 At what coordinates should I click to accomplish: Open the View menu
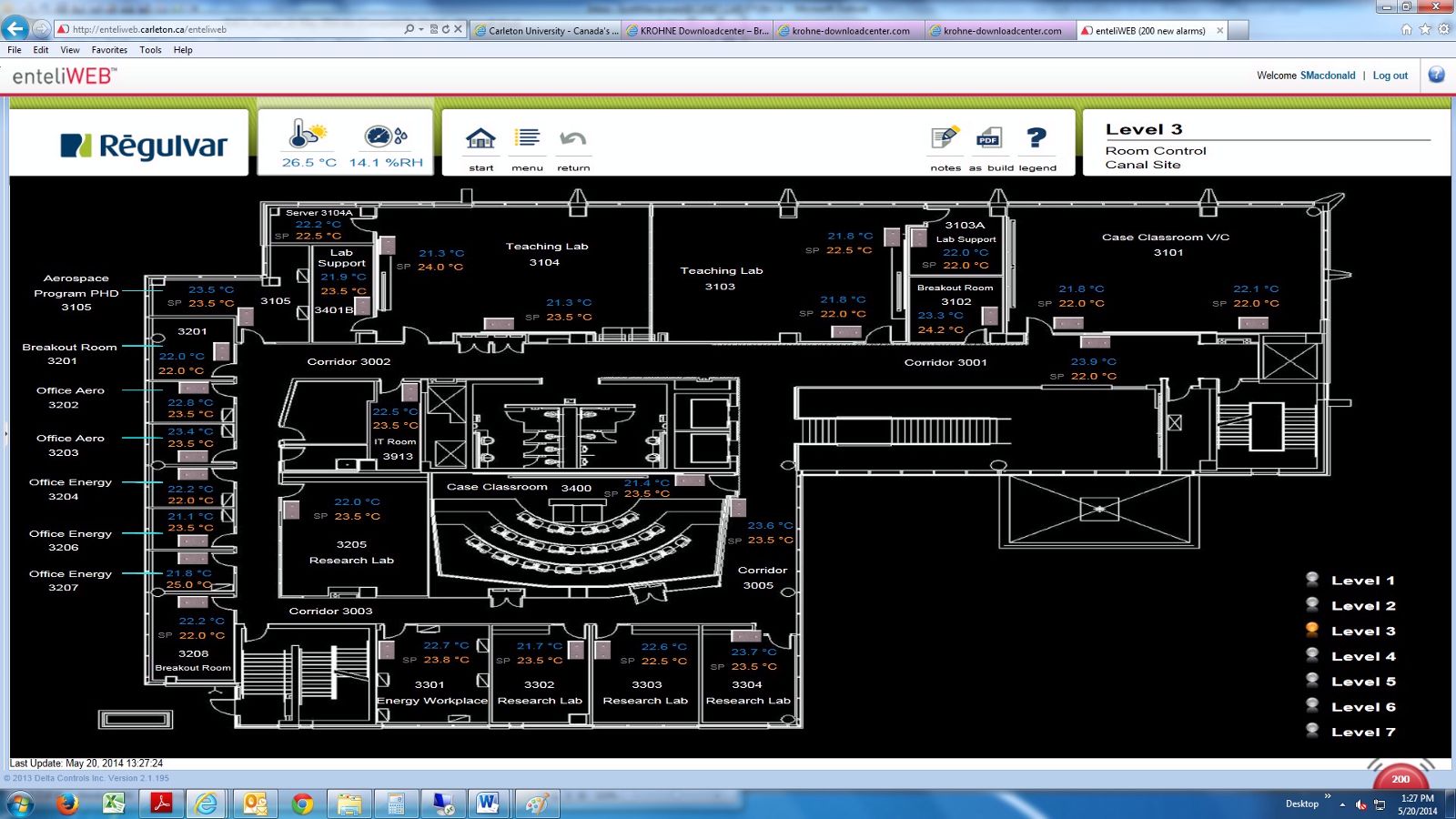coord(70,50)
